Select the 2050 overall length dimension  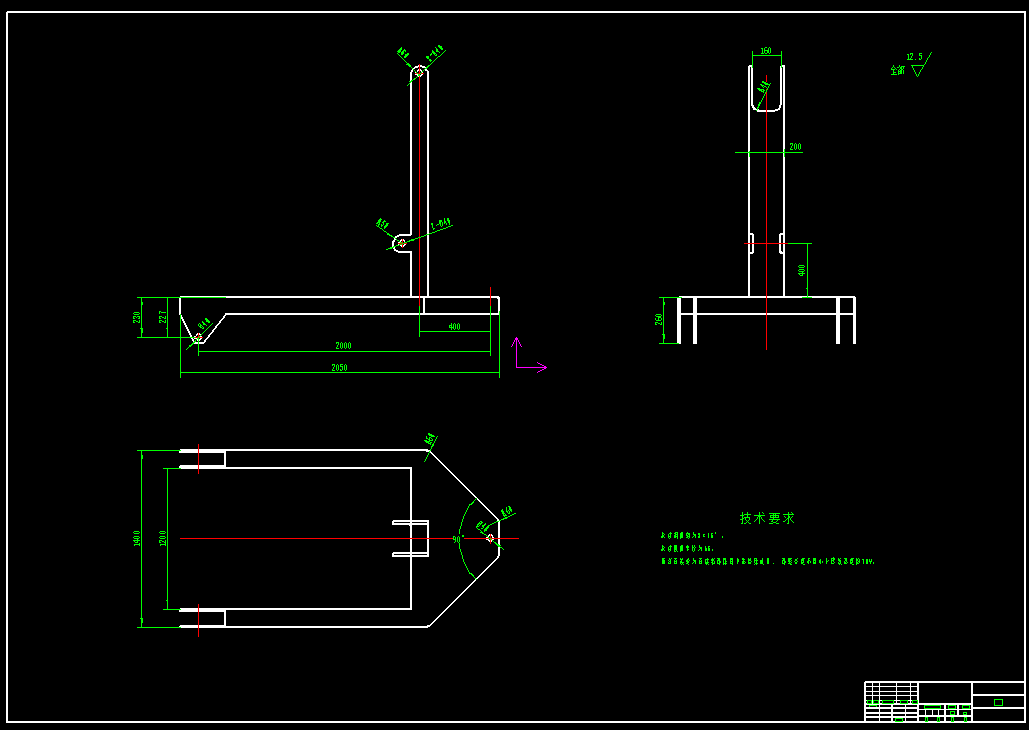[339, 368]
